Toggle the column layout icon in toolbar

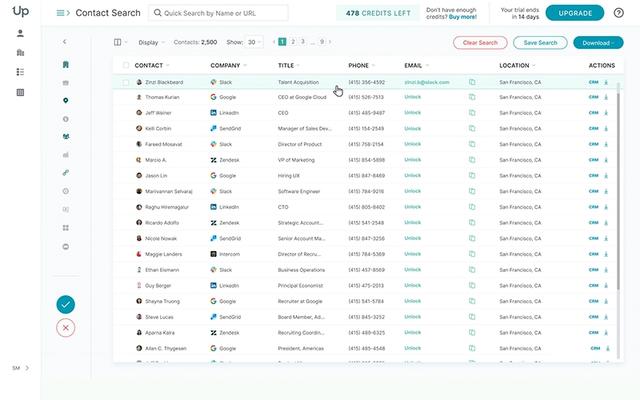(118, 42)
